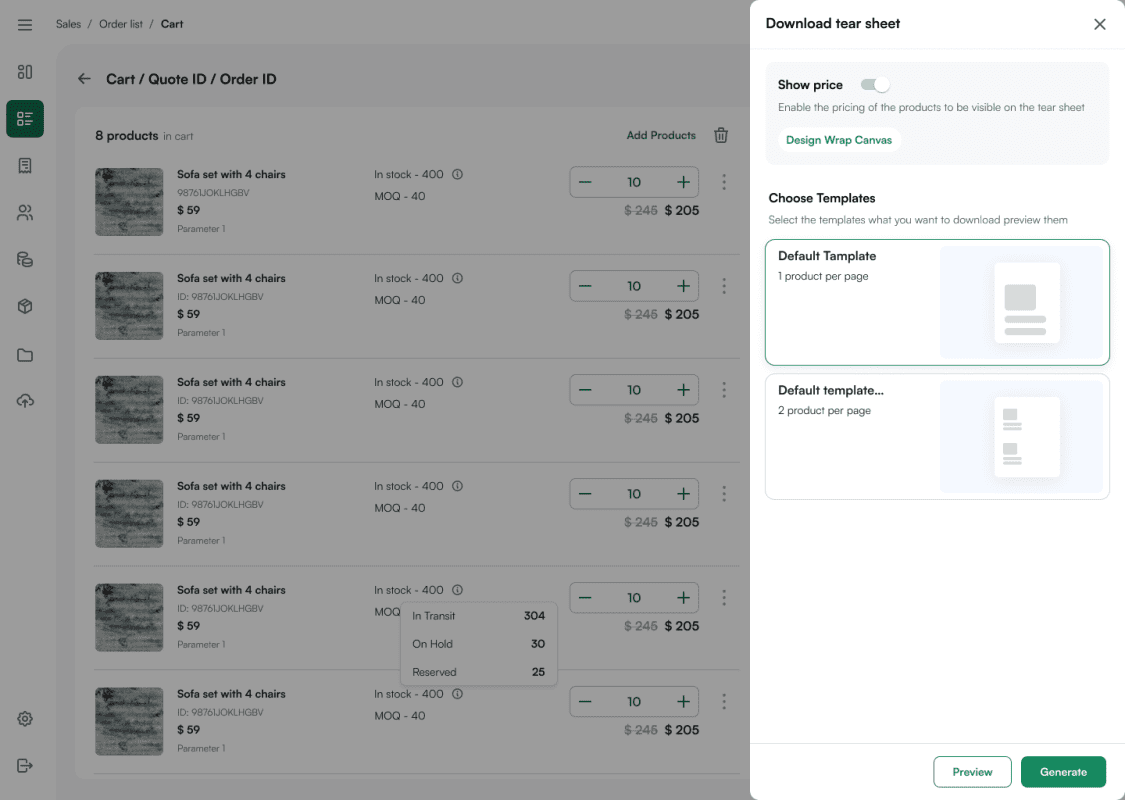
Task: Select the pricing coins icon in sidebar
Action: 24,259
